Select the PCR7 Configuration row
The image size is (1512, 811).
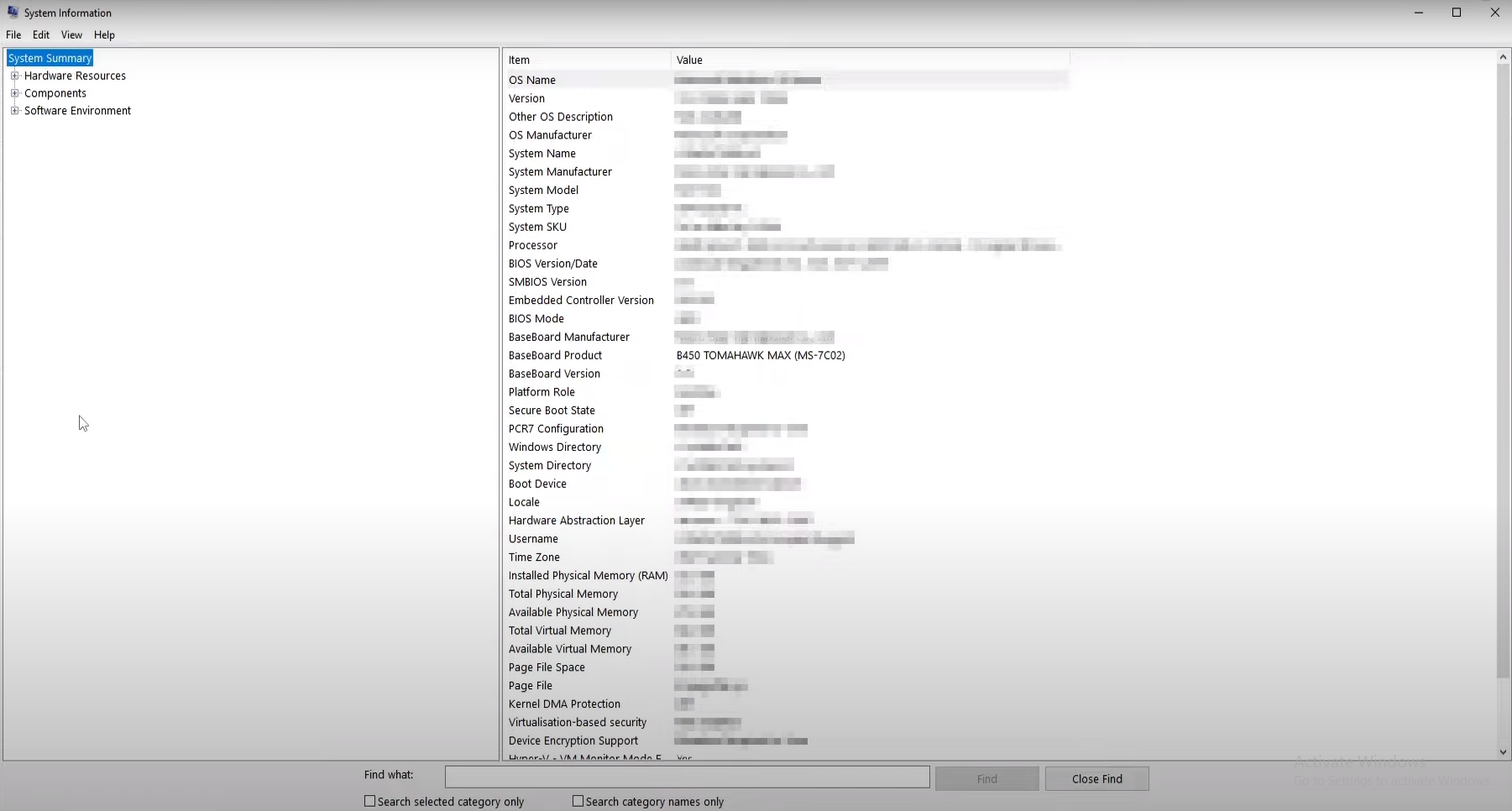pos(787,429)
